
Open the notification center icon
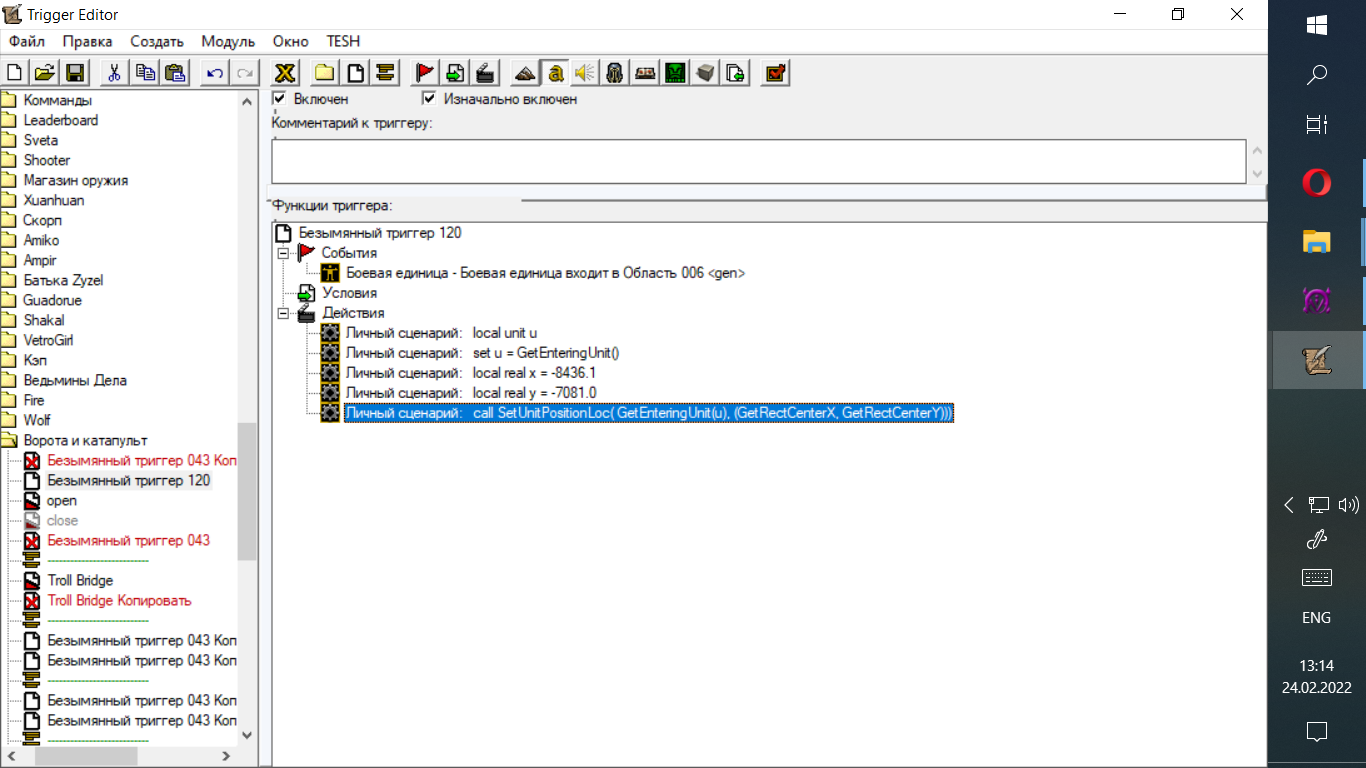[1317, 731]
